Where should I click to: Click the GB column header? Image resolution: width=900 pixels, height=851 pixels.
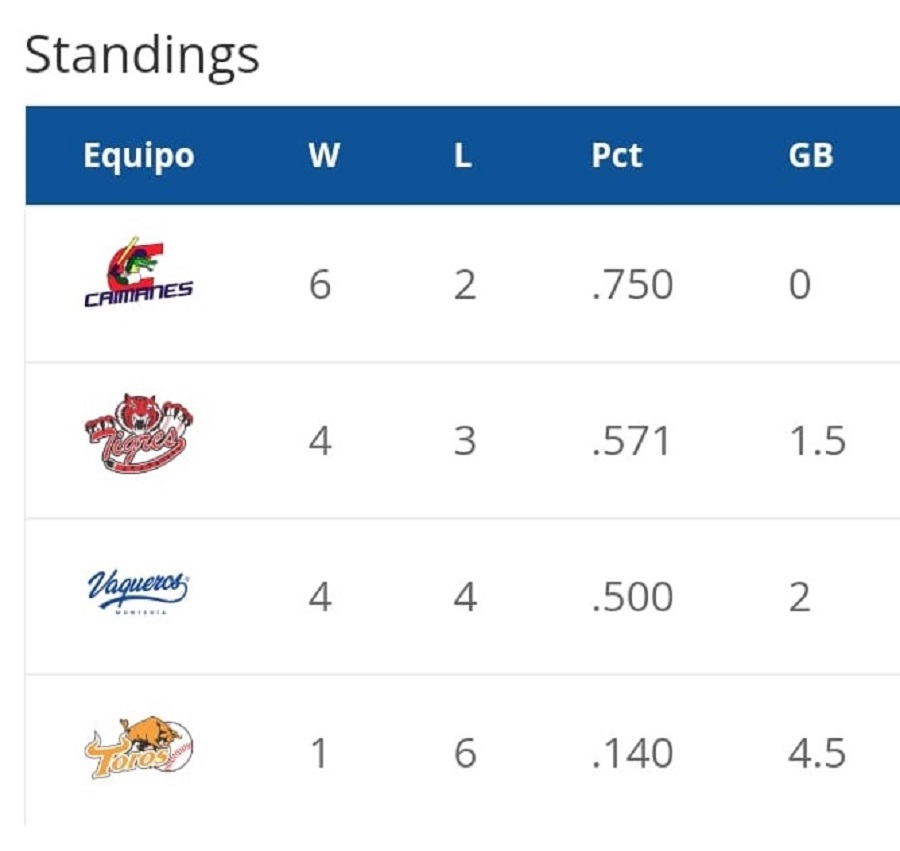click(x=810, y=156)
